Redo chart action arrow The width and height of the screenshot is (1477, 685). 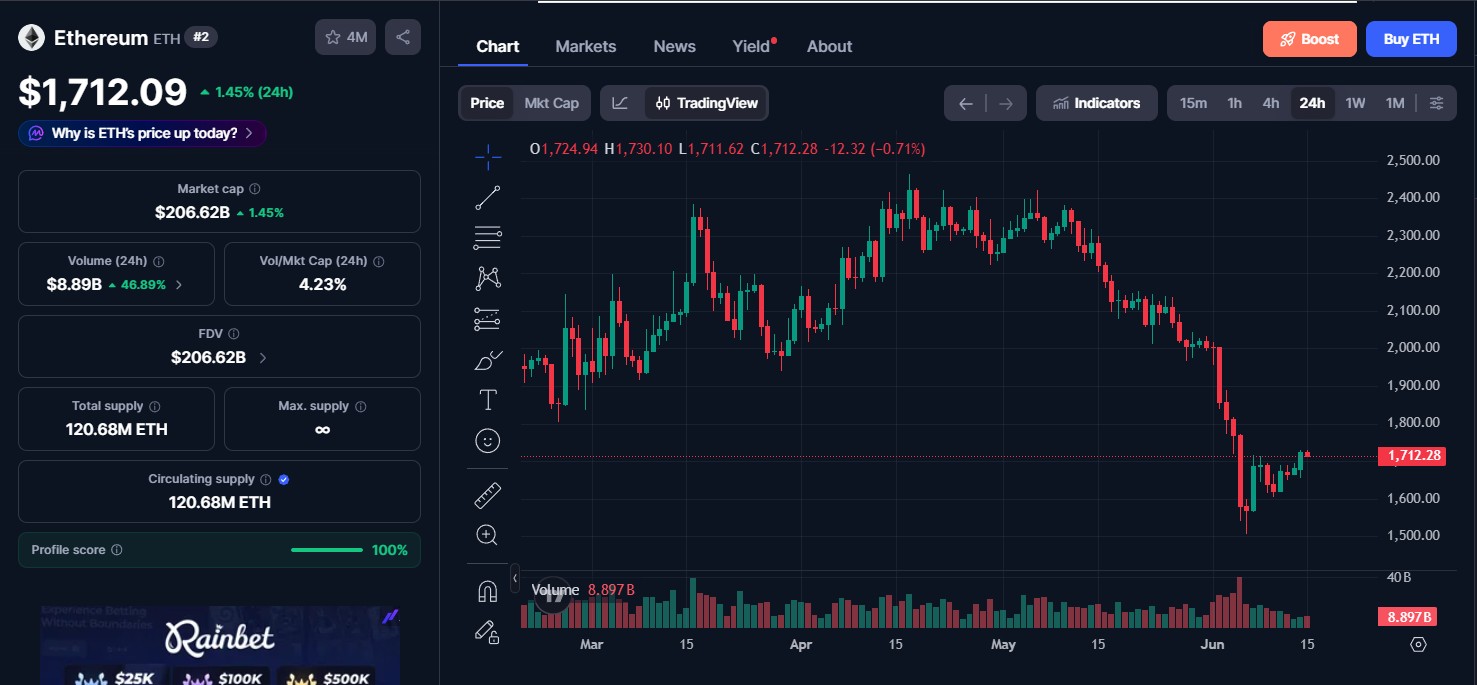[x=1006, y=103]
